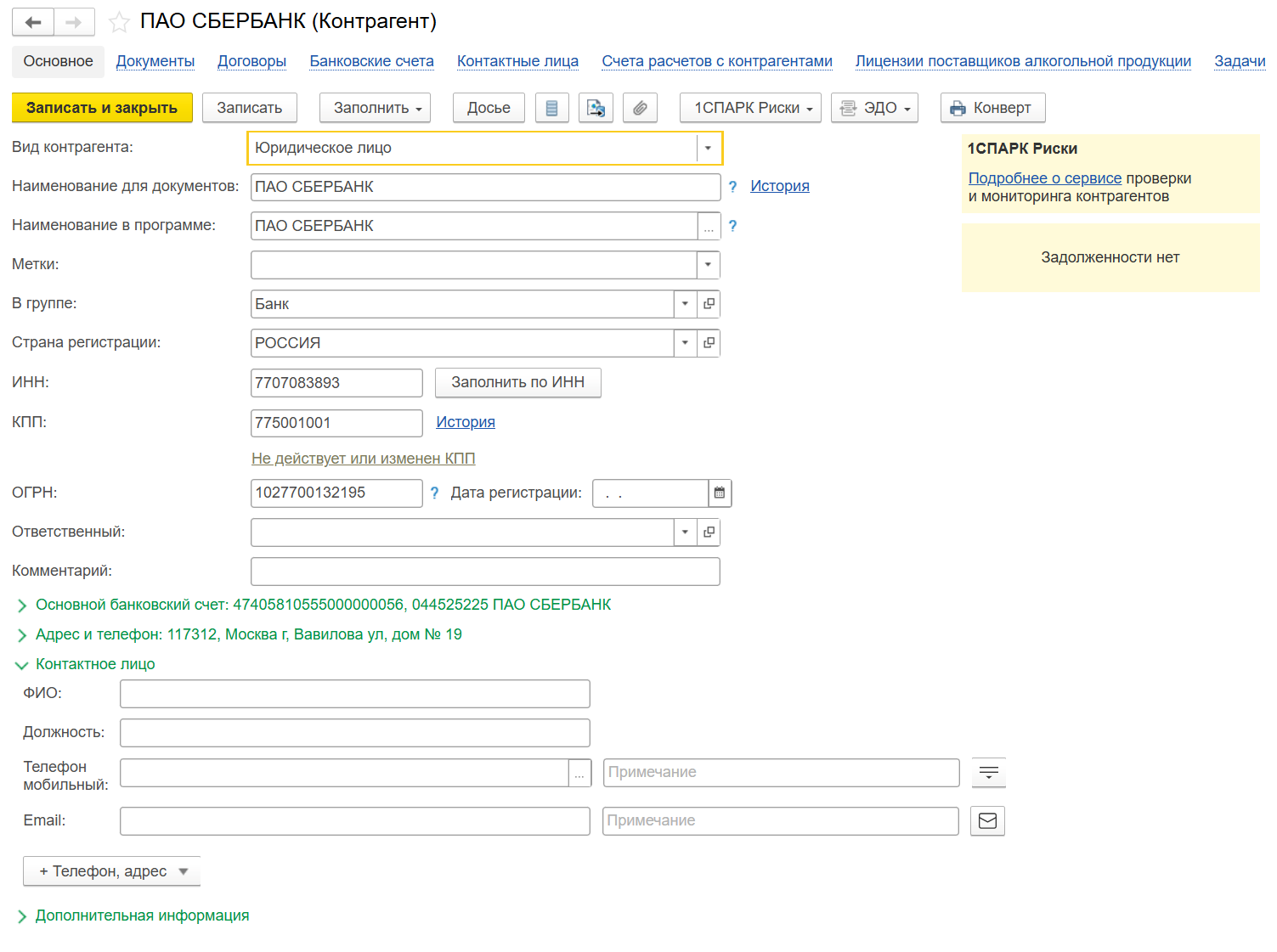Click into the ИНН field

click(336, 383)
